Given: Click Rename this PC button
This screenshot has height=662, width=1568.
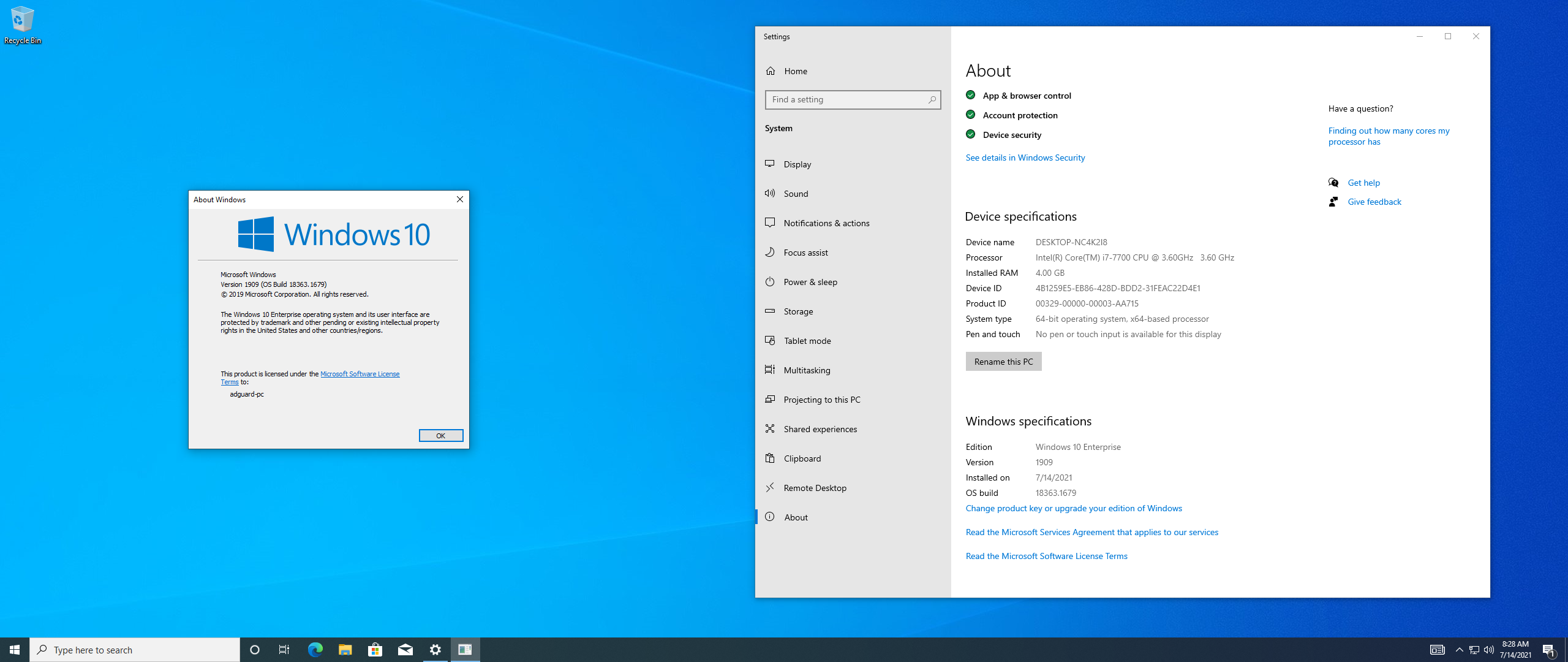Looking at the screenshot, I should 1003,362.
